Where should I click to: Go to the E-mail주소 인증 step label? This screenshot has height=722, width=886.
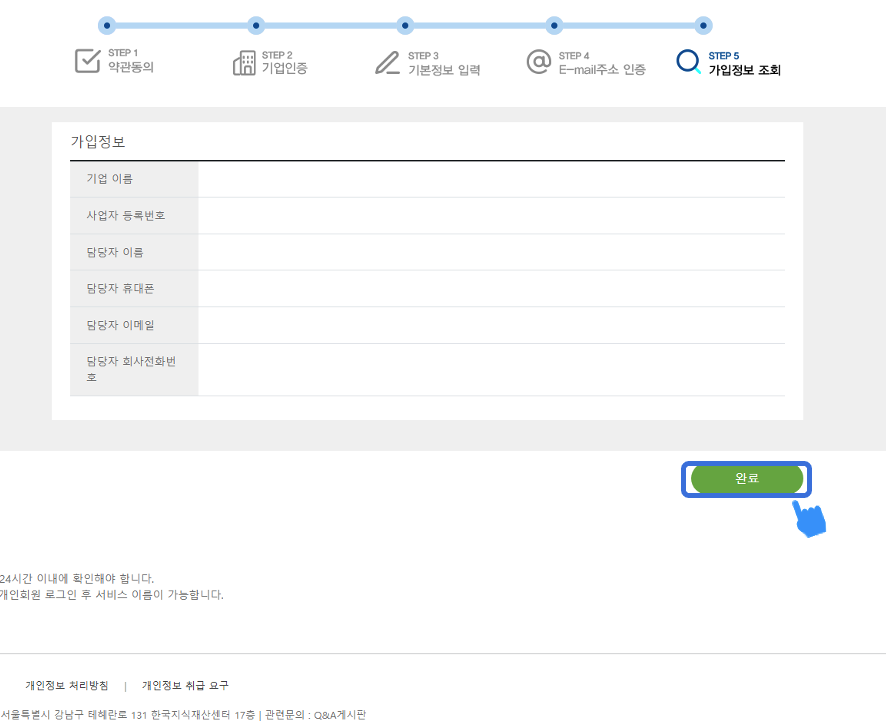(602, 70)
